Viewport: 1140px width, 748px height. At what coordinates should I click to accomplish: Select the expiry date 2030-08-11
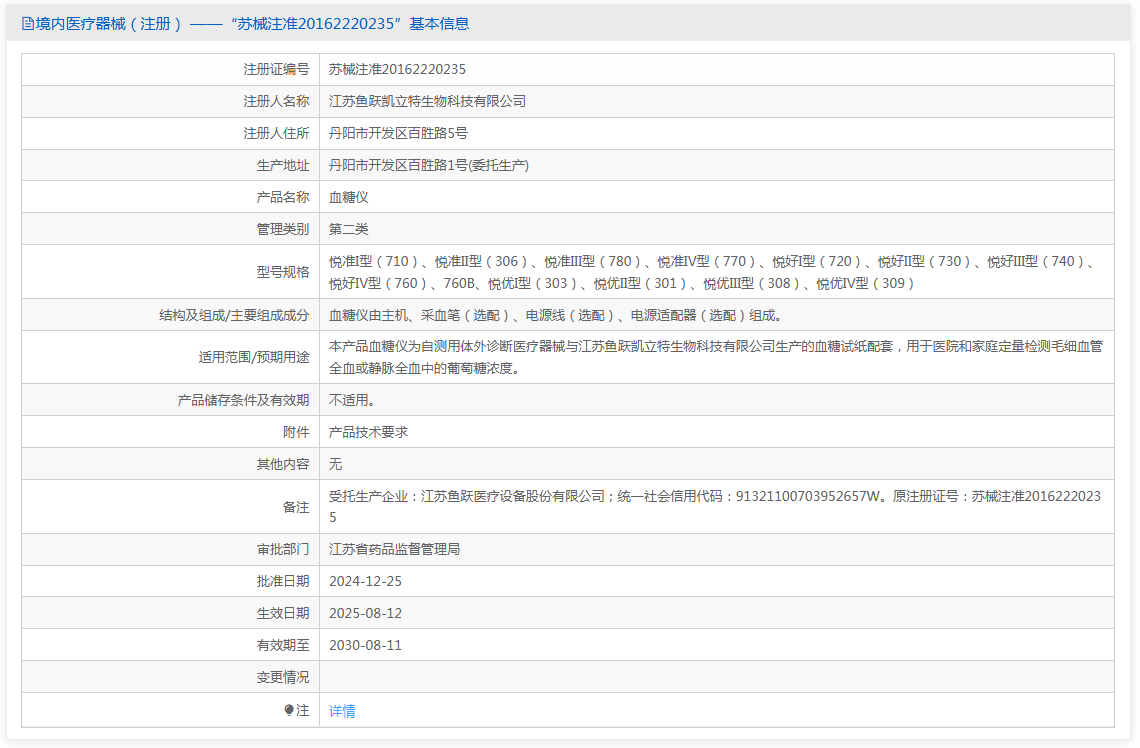tap(365, 645)
